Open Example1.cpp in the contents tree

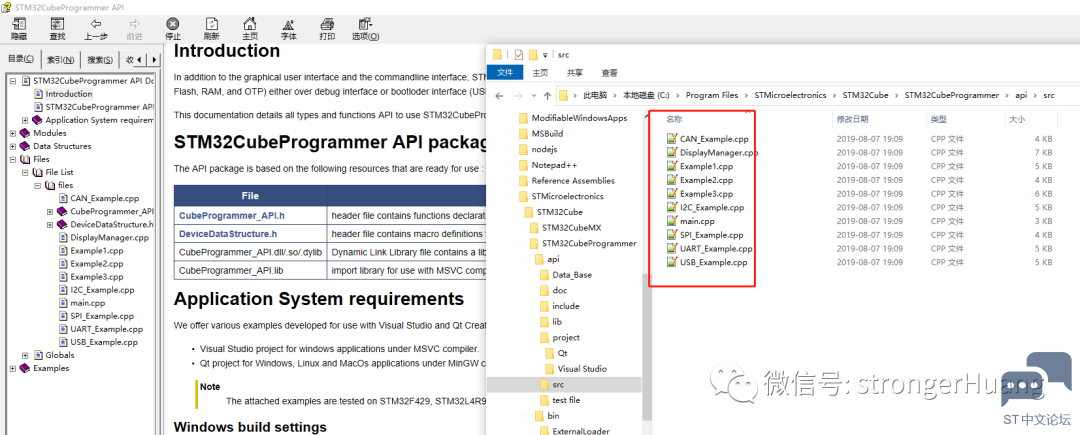96,251
